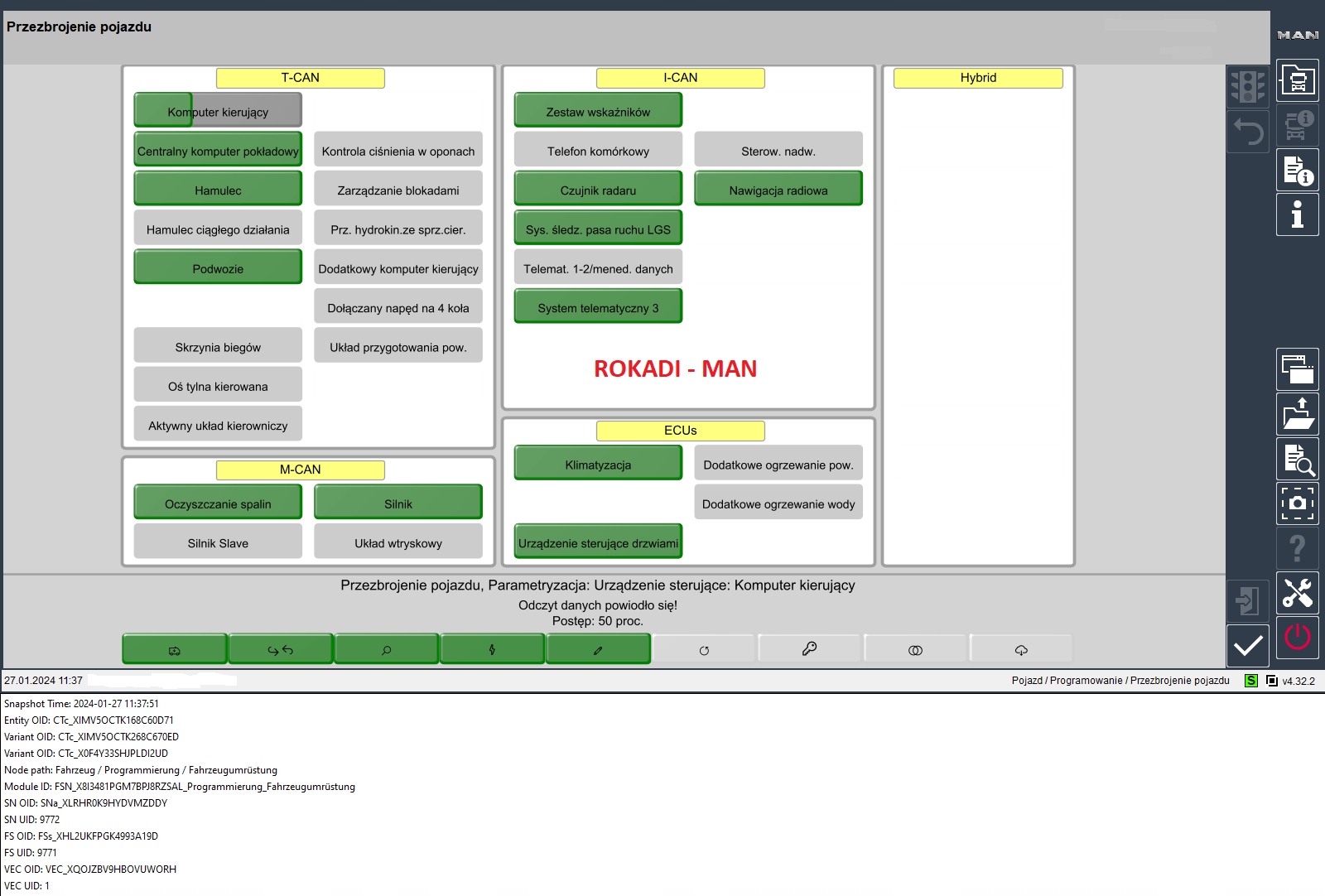Viewport: 1325px width, 896px height.
Task: Click the Sterow. nadw. button
Action: [778, 151]
